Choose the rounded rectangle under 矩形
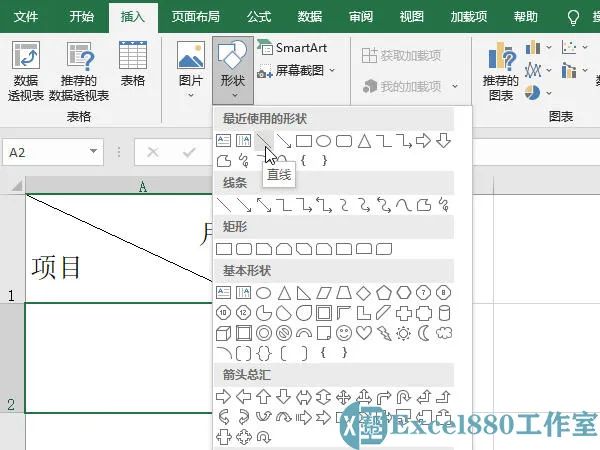Image resolution: width=600 pixels, height=450 pixels. tap(244, 249)
